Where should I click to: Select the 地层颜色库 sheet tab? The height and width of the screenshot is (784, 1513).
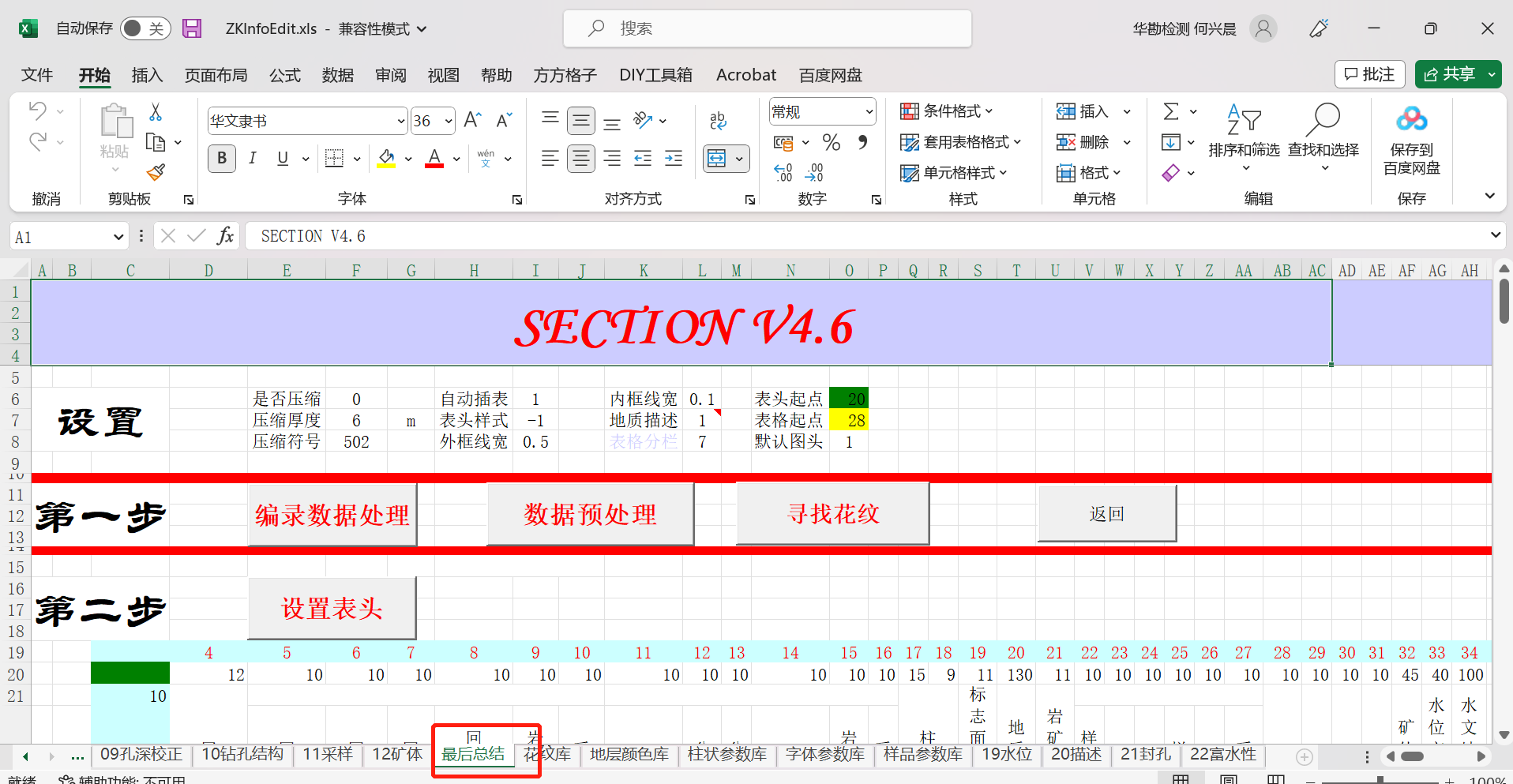629,754
